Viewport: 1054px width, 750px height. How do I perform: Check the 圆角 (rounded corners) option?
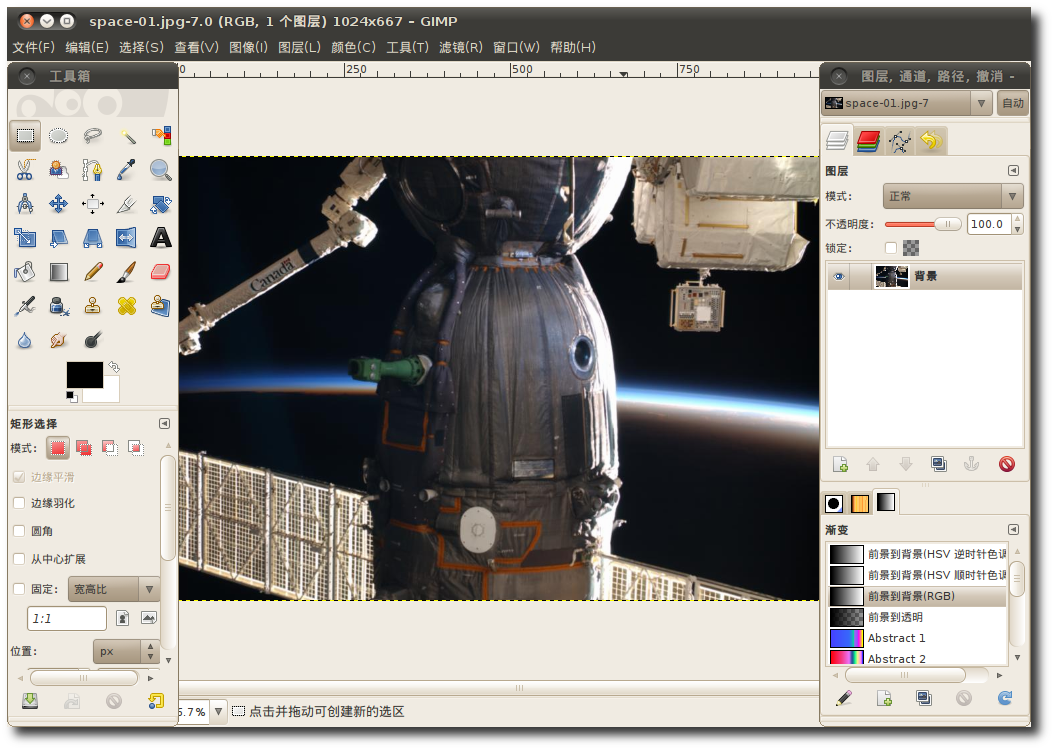click(19, 531)
